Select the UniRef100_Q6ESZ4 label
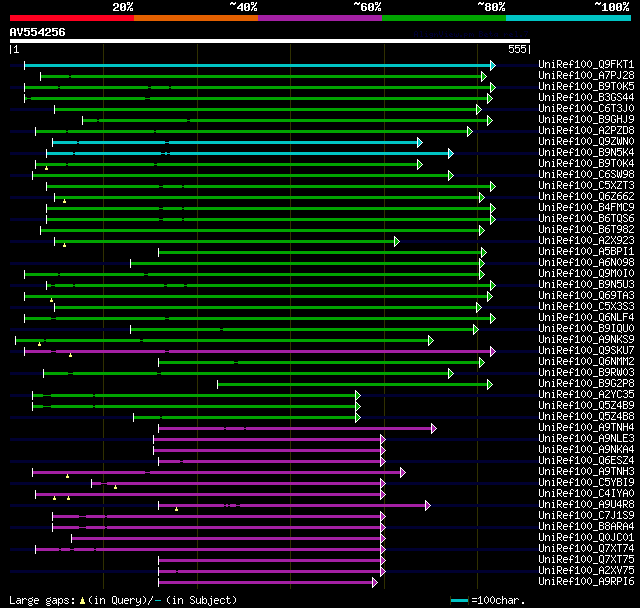Screen dimensions: 640x608 [x=586, y=461]
